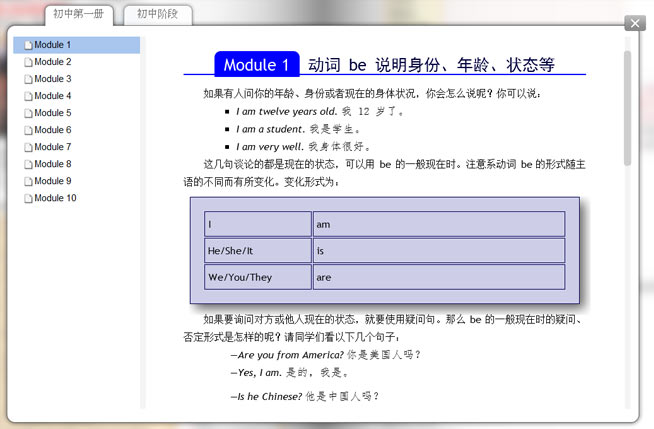654x429 pixels.
Task: Click the file icon left of Module 6
Action: pyautogui.click(x=28, y=130)
